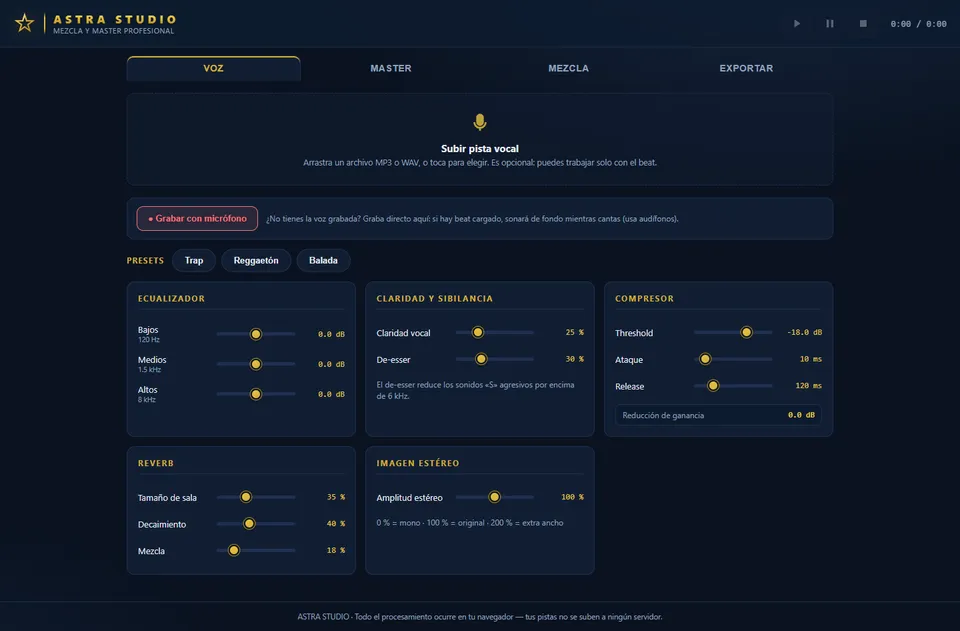
Task: Click the CLARIDAD Y SIBILANCIA heading
Action: click(x=434, y=299)
